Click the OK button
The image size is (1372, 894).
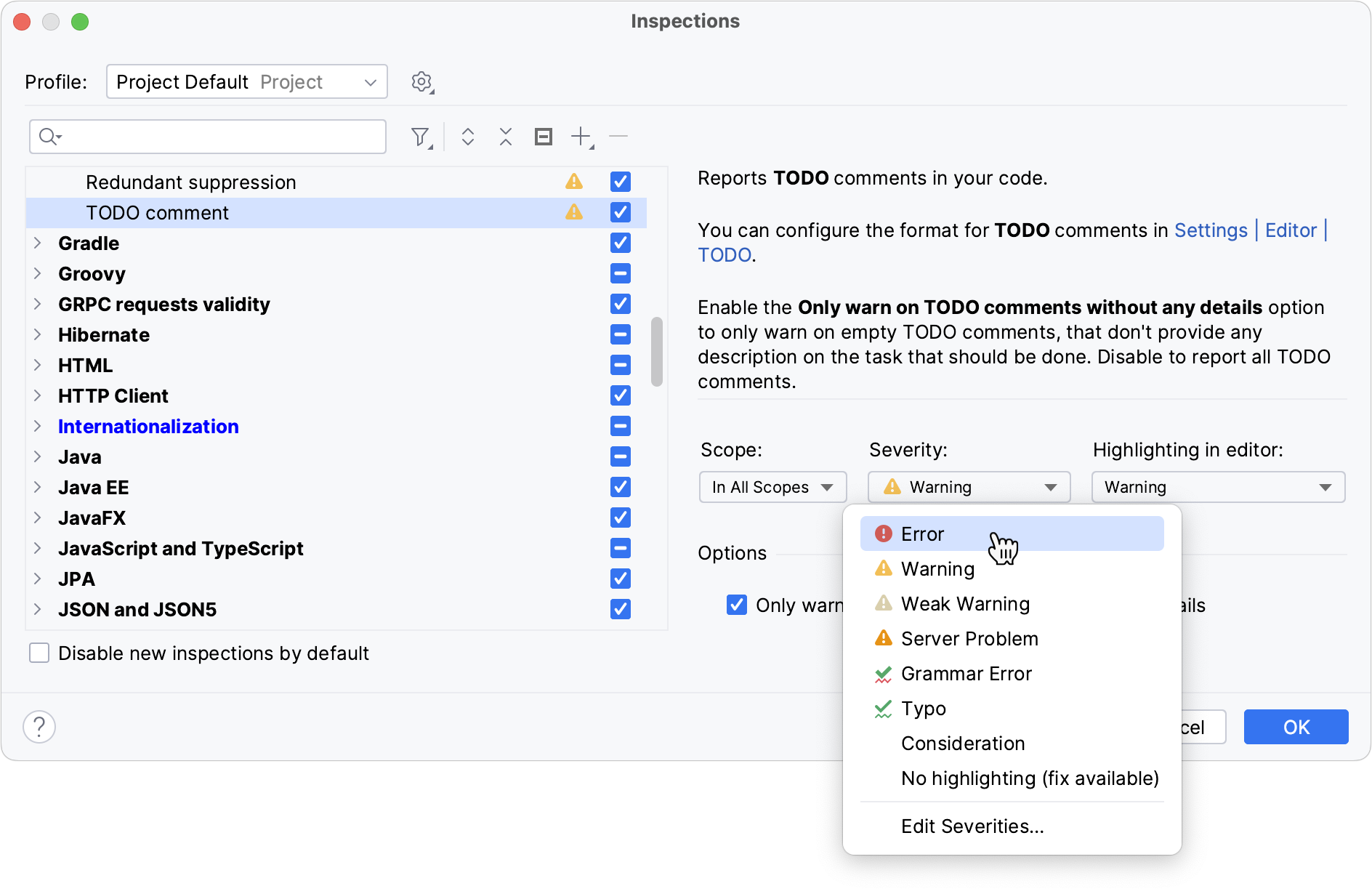(1296, 727)
